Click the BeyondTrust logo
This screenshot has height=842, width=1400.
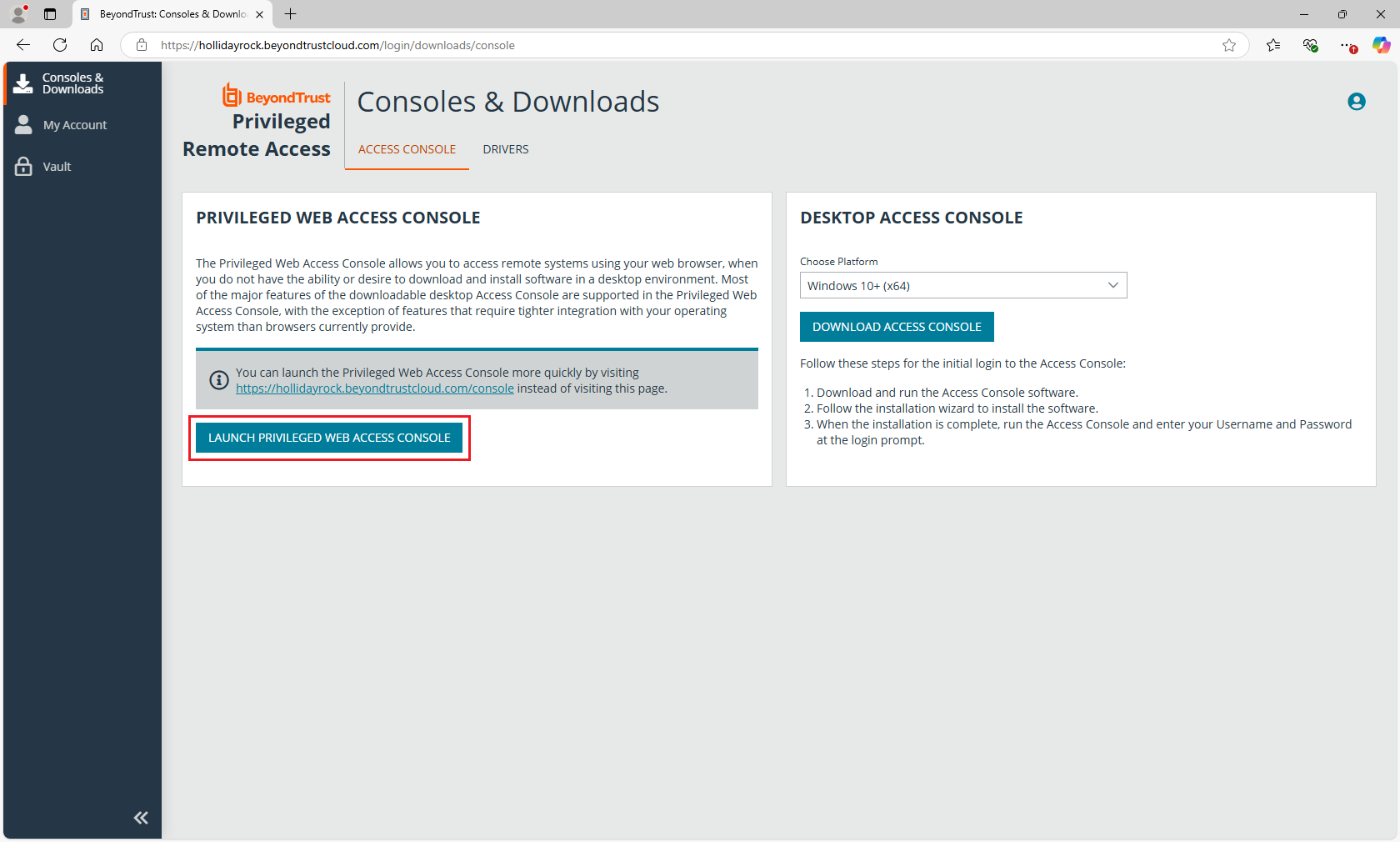pos(276,96)
